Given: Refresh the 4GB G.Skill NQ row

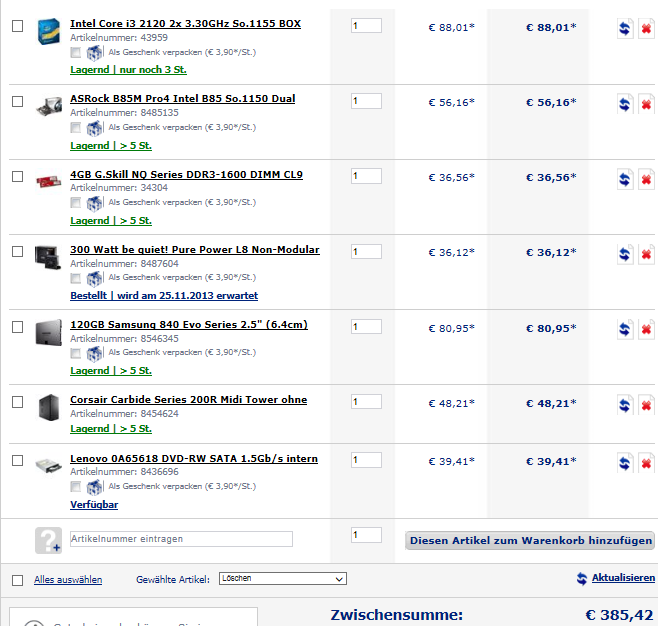Looking at the screenshot, I should click(624, 179).
